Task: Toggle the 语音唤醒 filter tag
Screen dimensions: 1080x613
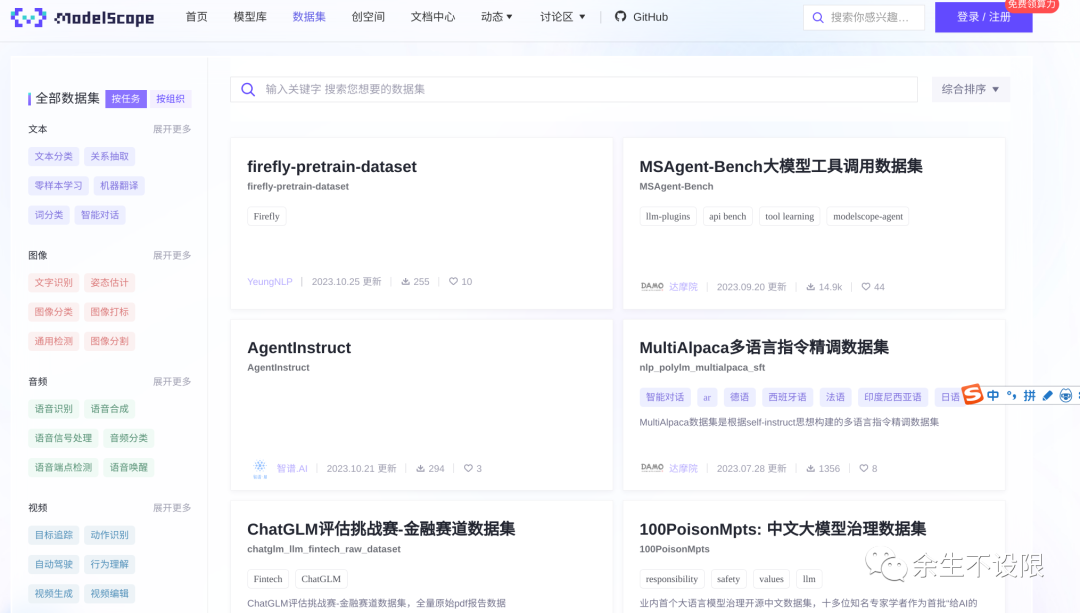Action: (x=129, y=467)
